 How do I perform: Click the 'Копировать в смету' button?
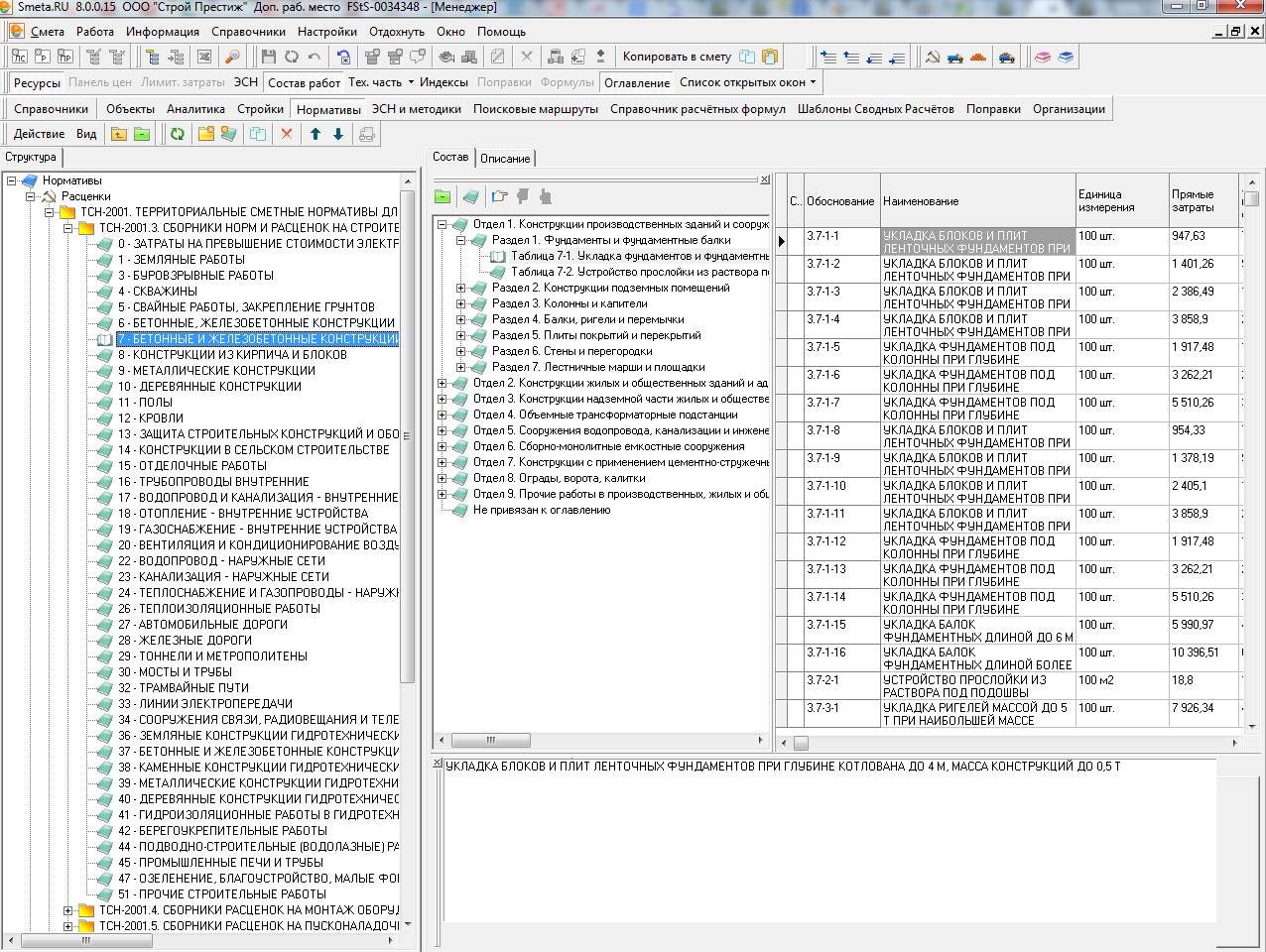(677, 57)
